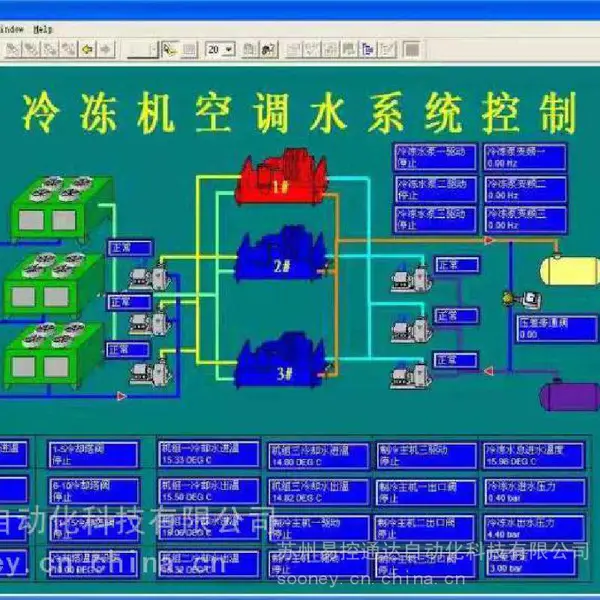Click the 冷冻泵变频二 0.00 Hz field

click(525, 189)
